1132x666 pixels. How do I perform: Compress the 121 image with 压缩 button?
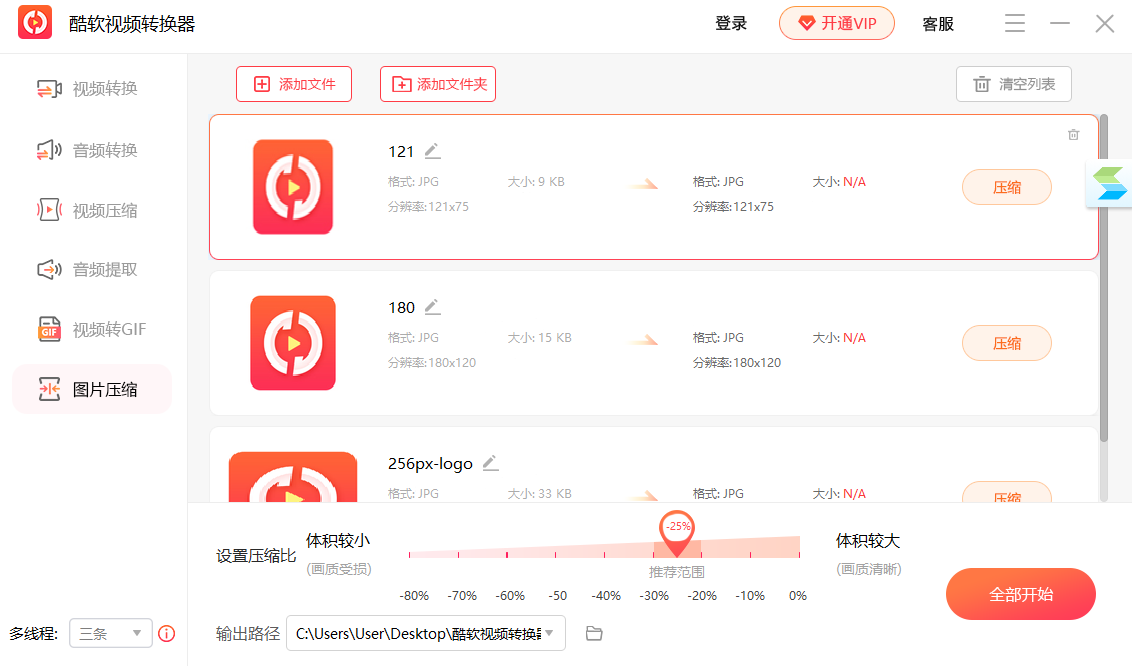(x=1006, y=188)
